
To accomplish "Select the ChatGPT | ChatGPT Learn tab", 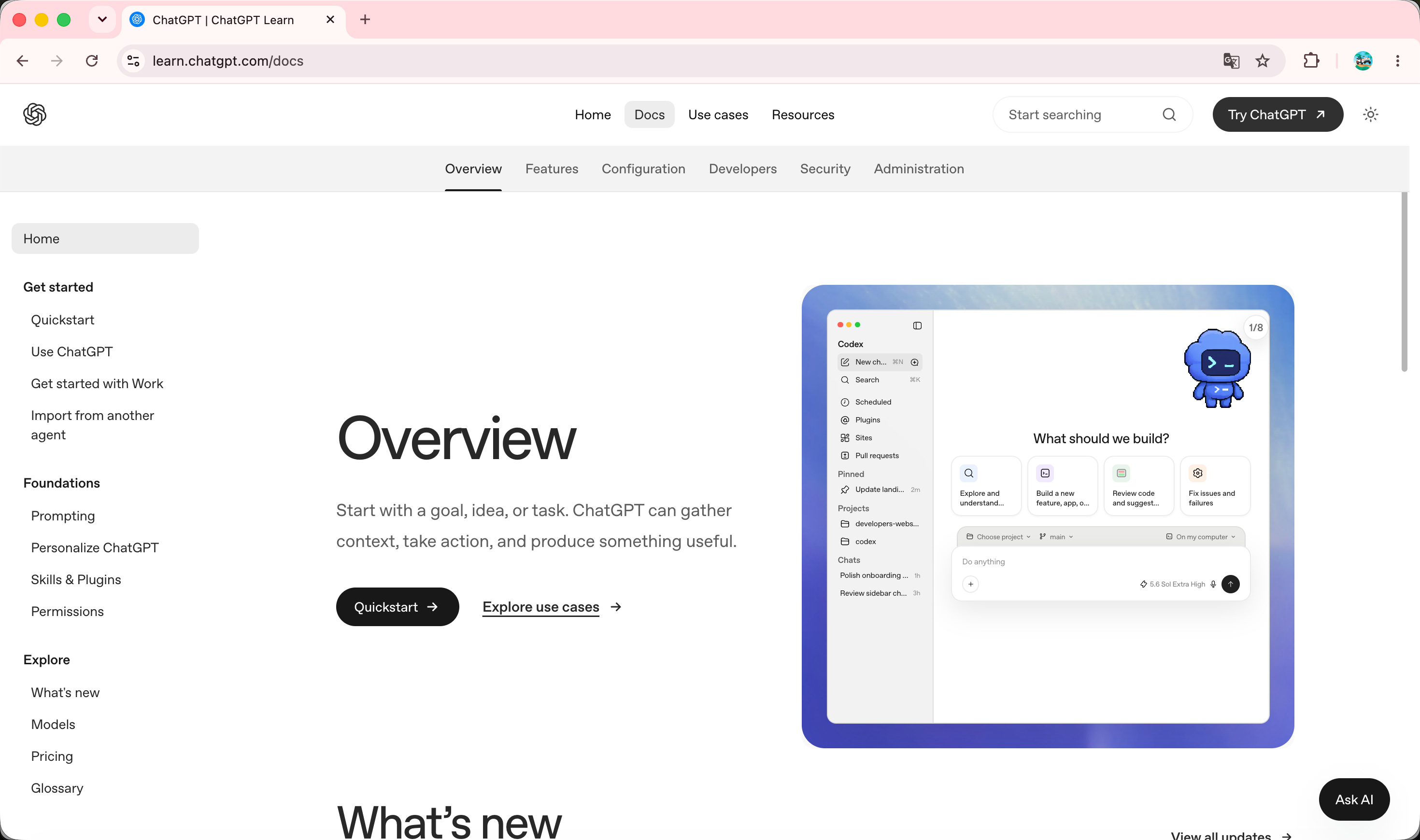I will [233, 20].
